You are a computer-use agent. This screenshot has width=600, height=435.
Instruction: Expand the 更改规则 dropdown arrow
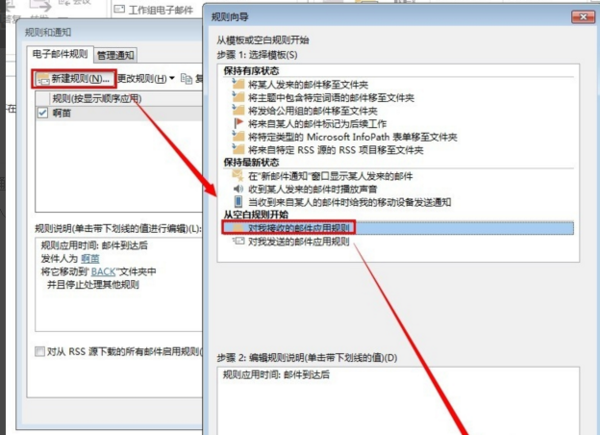click(x=172, y=78)
